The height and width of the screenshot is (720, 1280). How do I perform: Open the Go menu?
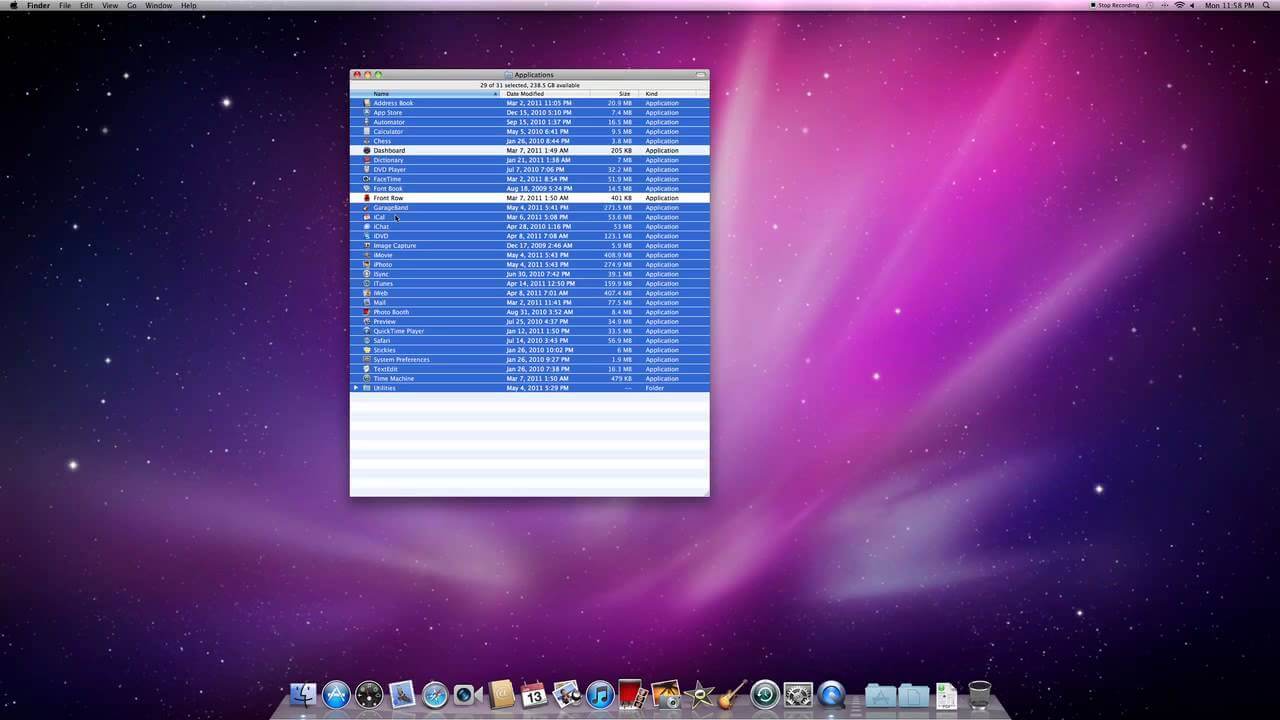point(131,5)
